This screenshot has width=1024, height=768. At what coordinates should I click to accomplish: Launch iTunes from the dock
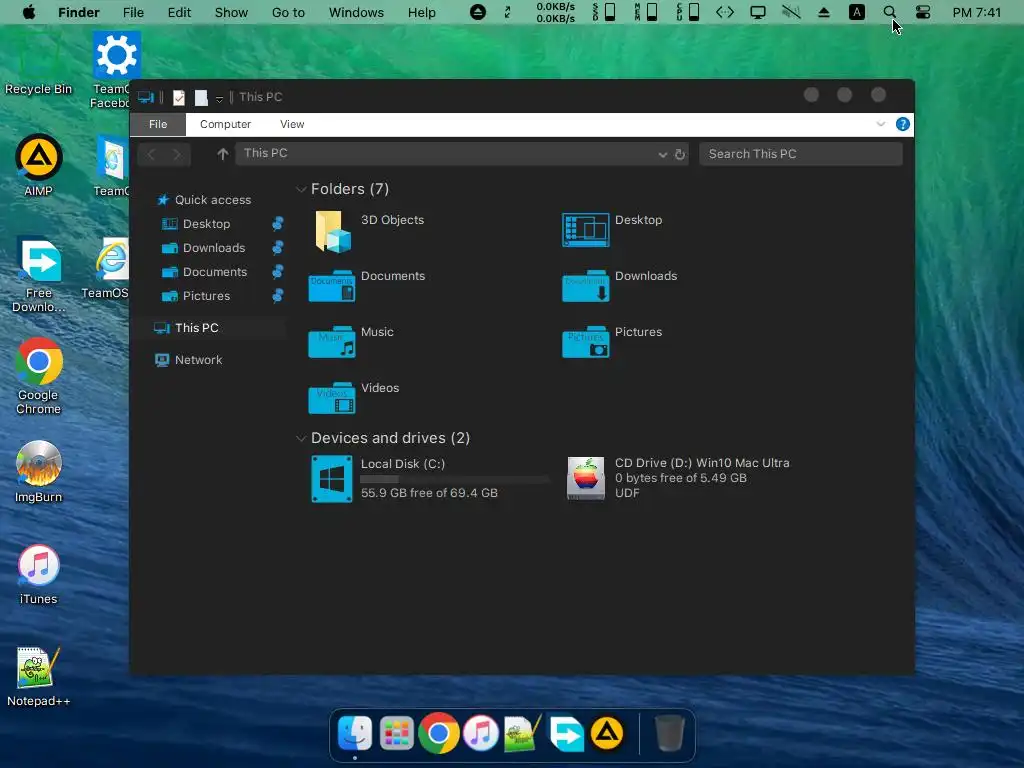pyautogui.click(x=481, y=733)
